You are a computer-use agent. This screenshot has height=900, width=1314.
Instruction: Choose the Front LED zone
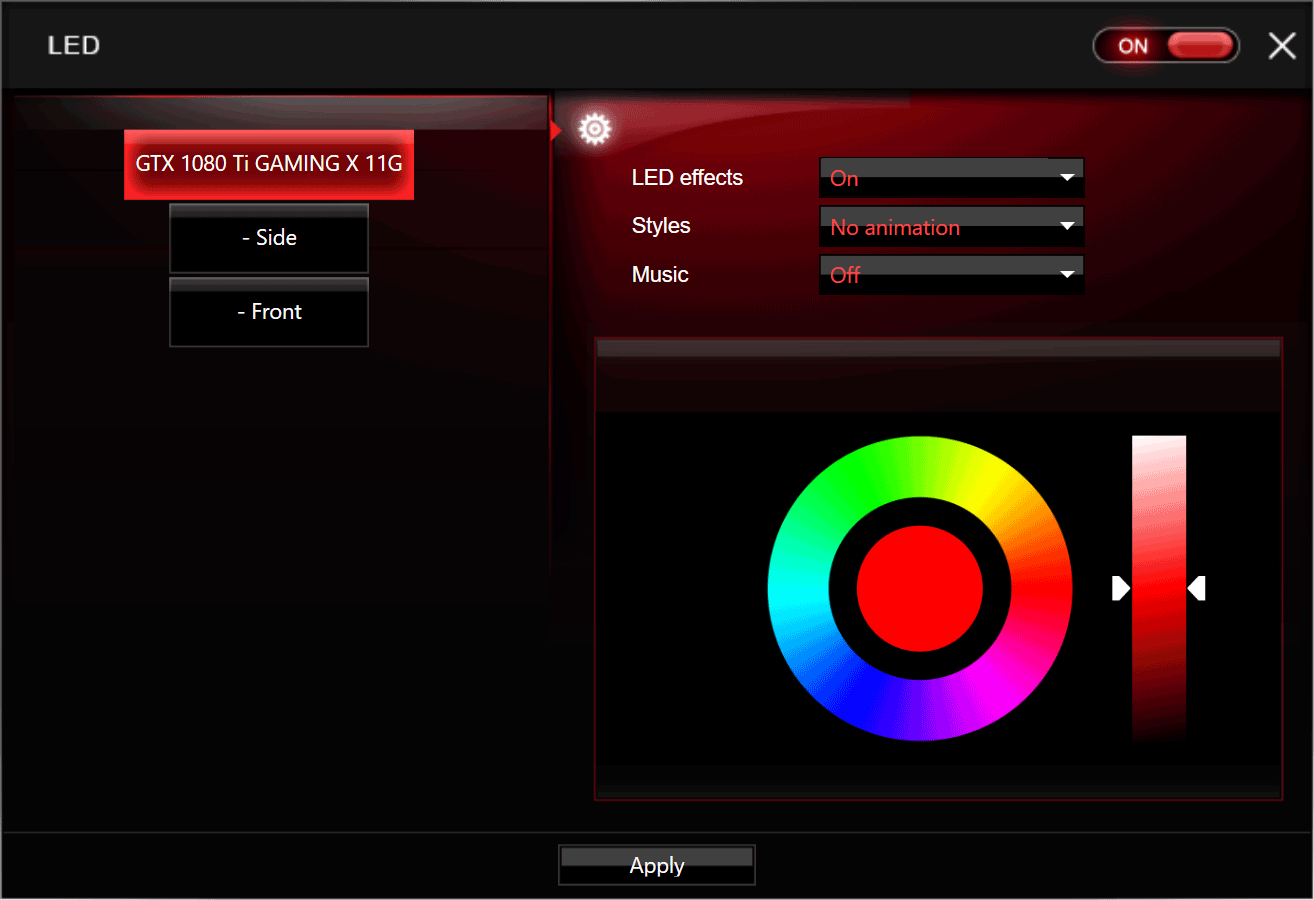(x=269, y=312)
